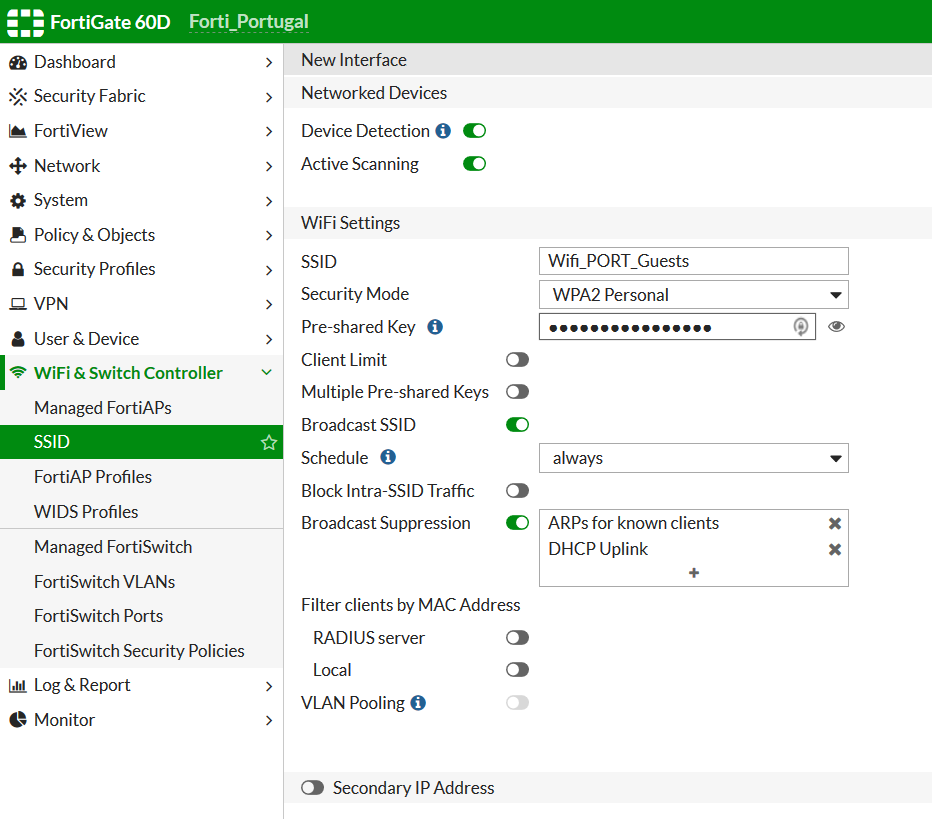
Task: Open Policy & Objects menu
Action: pos(141,235)
